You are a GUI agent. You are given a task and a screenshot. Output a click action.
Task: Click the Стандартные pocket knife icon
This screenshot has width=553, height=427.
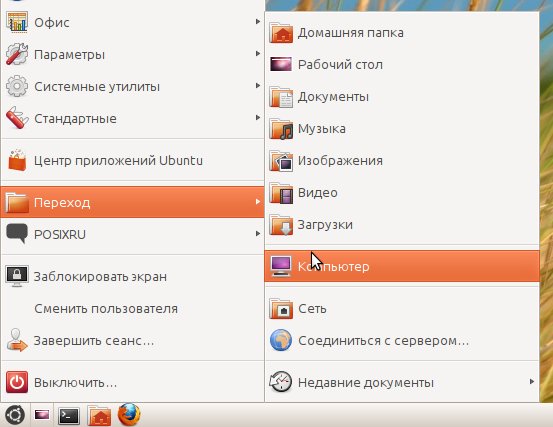pos(17,118)
